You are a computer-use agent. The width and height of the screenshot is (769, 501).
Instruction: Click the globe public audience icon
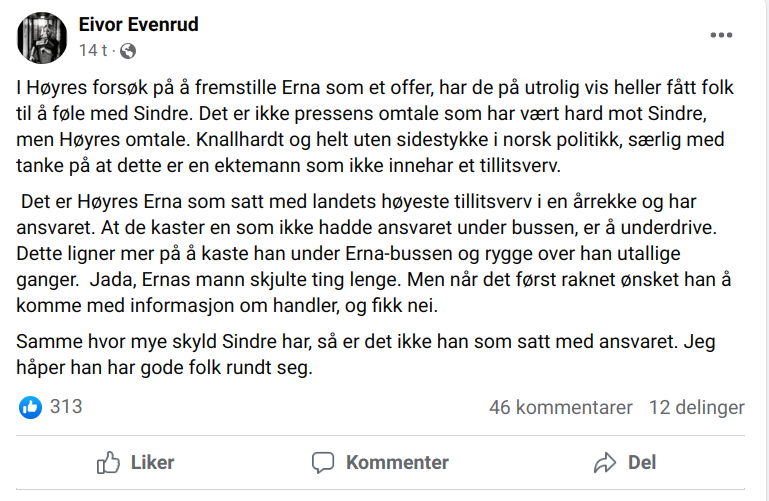pos(128,50)
